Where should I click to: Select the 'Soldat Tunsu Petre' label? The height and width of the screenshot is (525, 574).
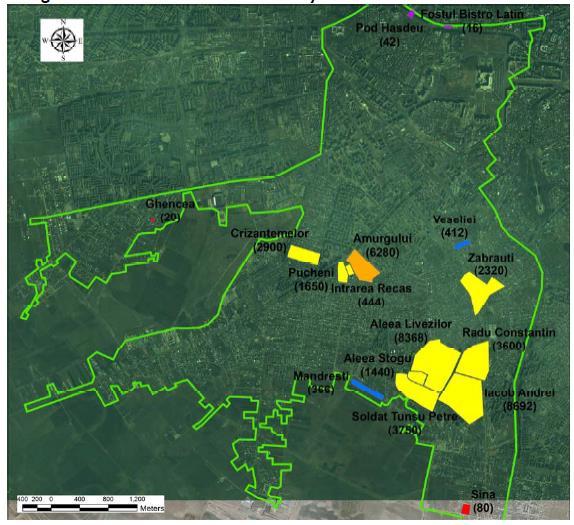[405, 417]
